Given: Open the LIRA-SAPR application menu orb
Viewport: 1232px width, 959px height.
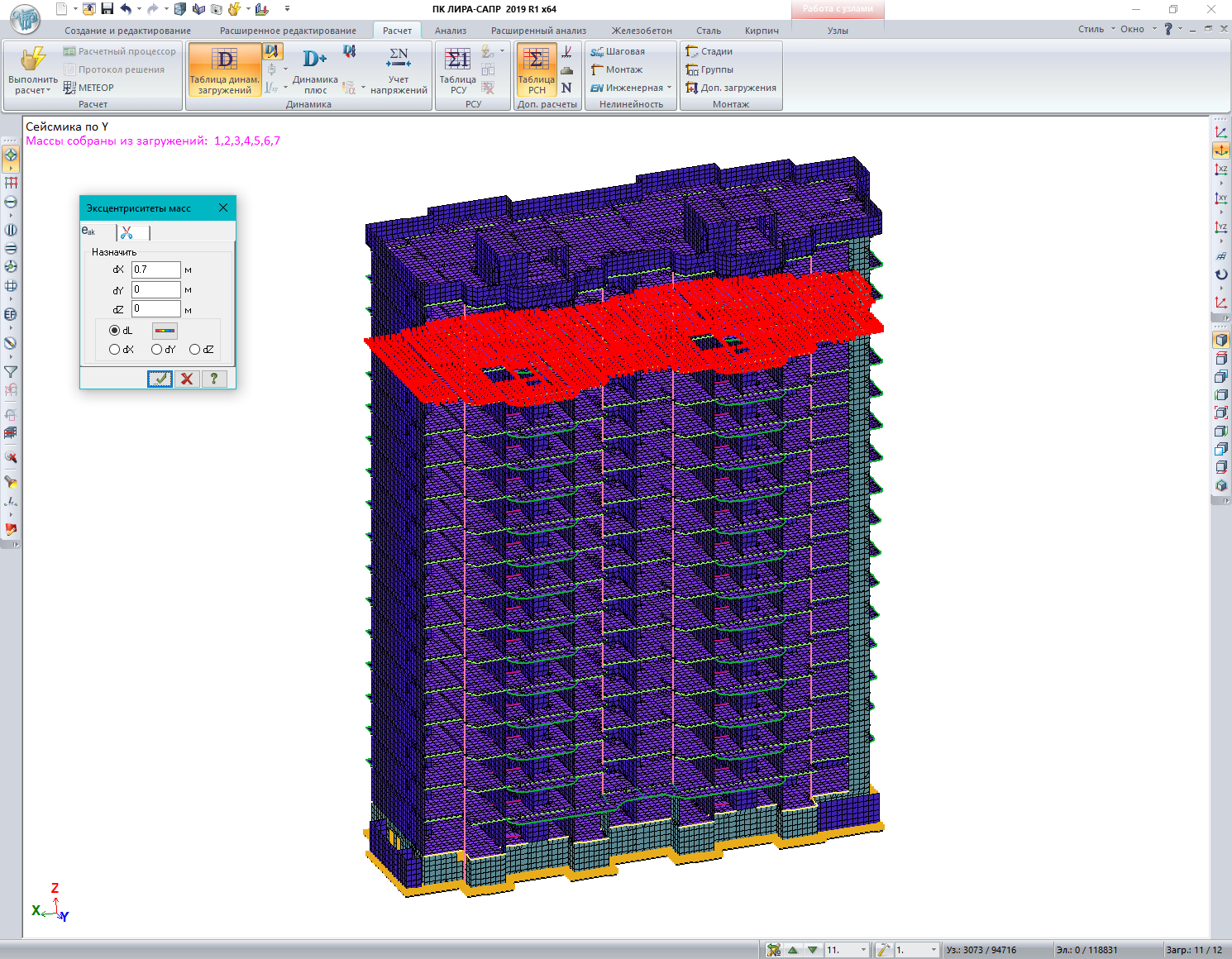Looking at the screenshot, I should (25, 18).
